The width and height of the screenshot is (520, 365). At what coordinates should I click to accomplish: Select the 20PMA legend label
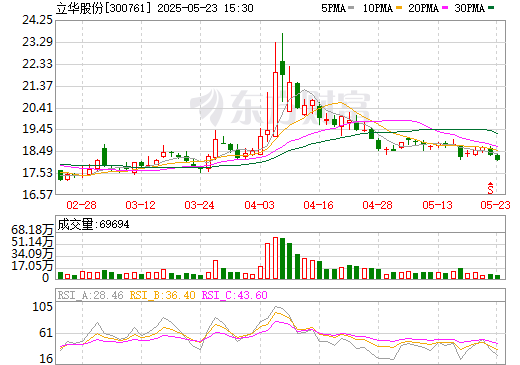click(x=423, y=8)
